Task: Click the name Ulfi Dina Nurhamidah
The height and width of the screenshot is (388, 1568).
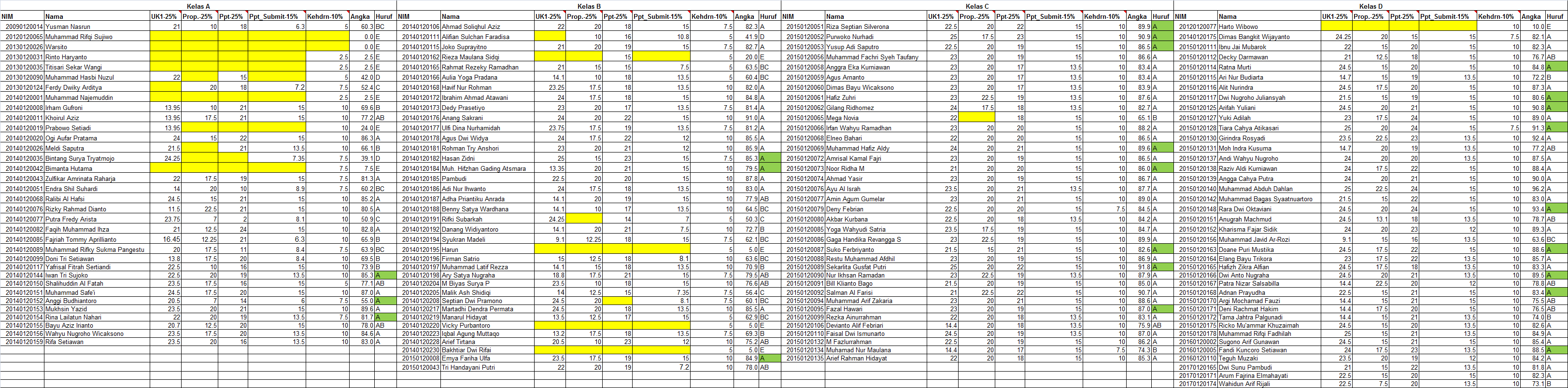Action: (x=487, y=128)
